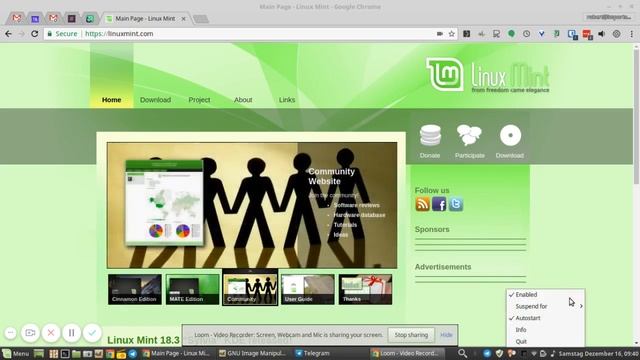Bookmark this page with the star icon
This screenshot has height=360, width=640.
click(451, 34)
